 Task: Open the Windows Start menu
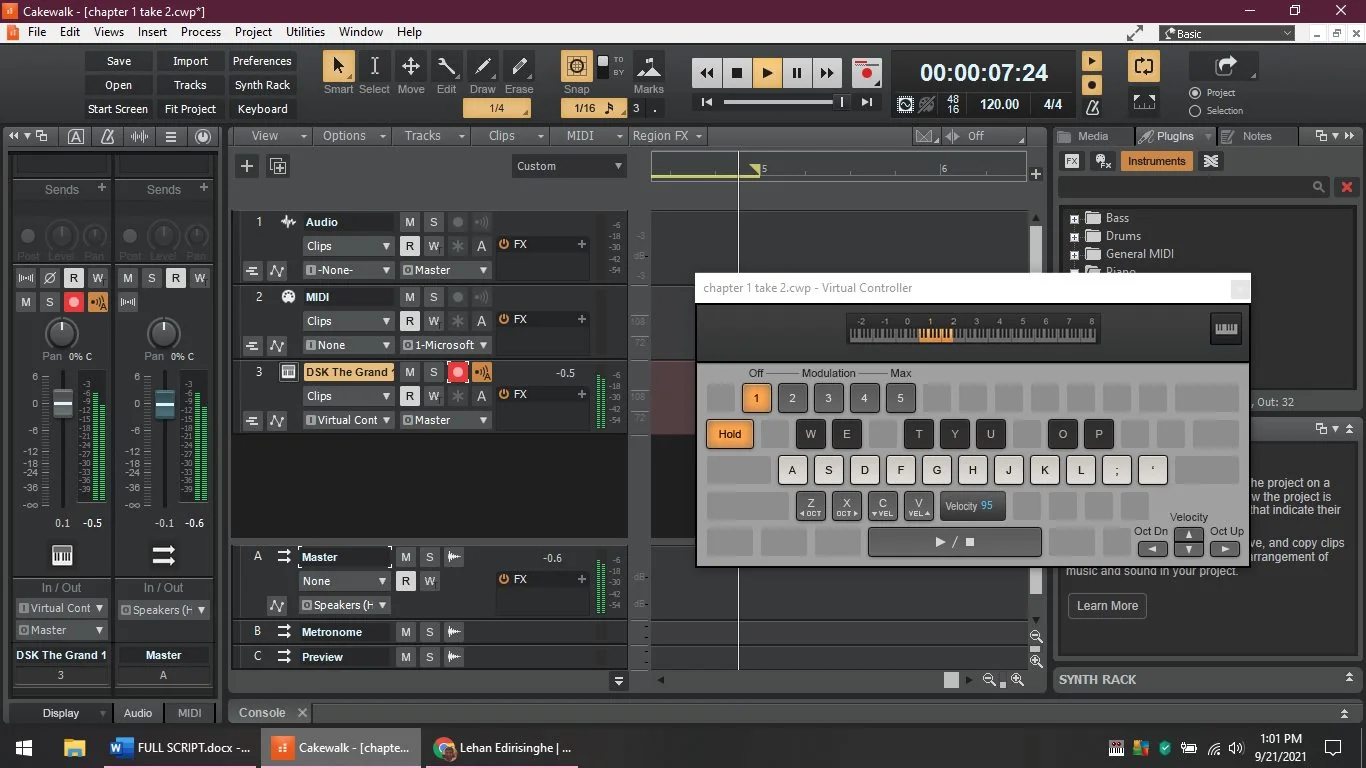point(24,747)
